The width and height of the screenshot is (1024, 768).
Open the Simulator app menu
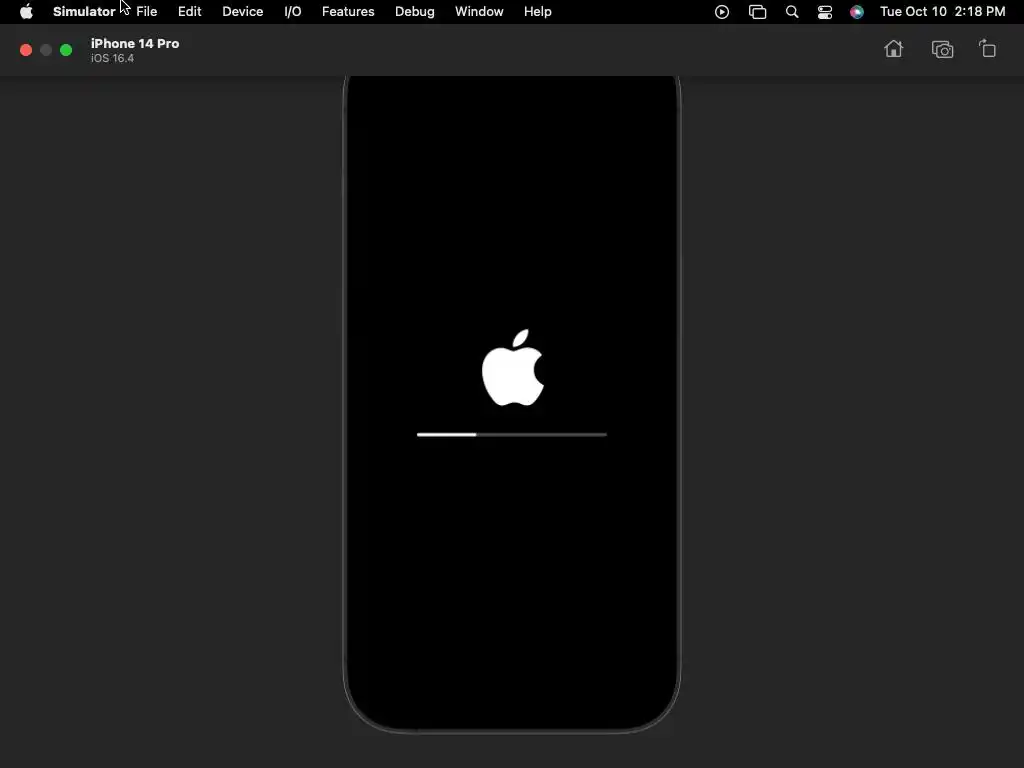tap(84, 12)
